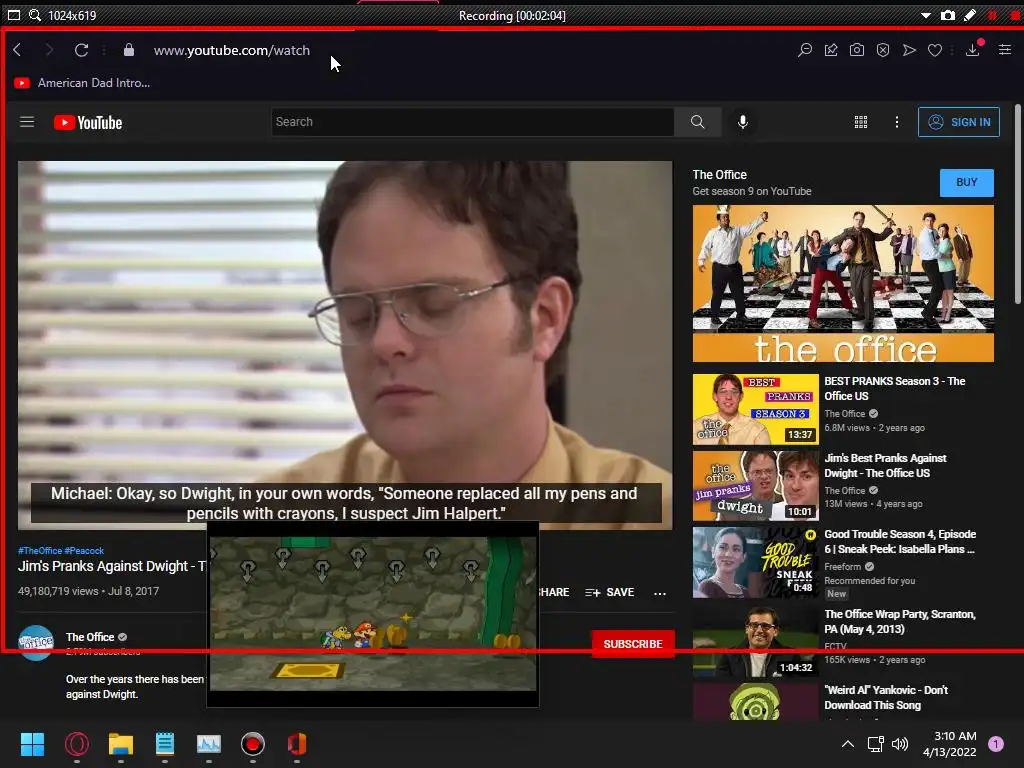Click the YouTube logo

pos(88,123)
